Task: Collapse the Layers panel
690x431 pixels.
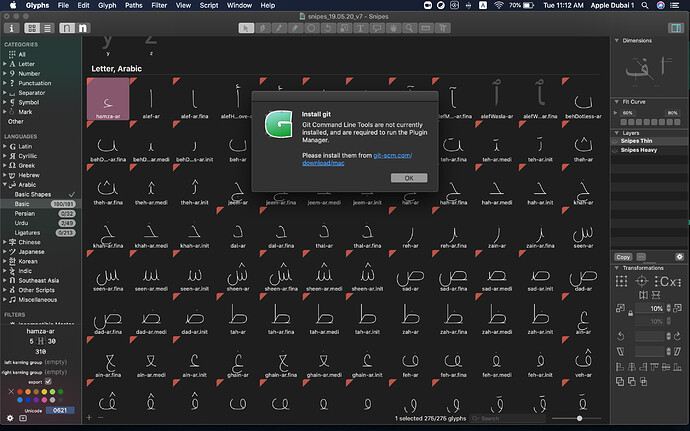Action: point(617,133)
